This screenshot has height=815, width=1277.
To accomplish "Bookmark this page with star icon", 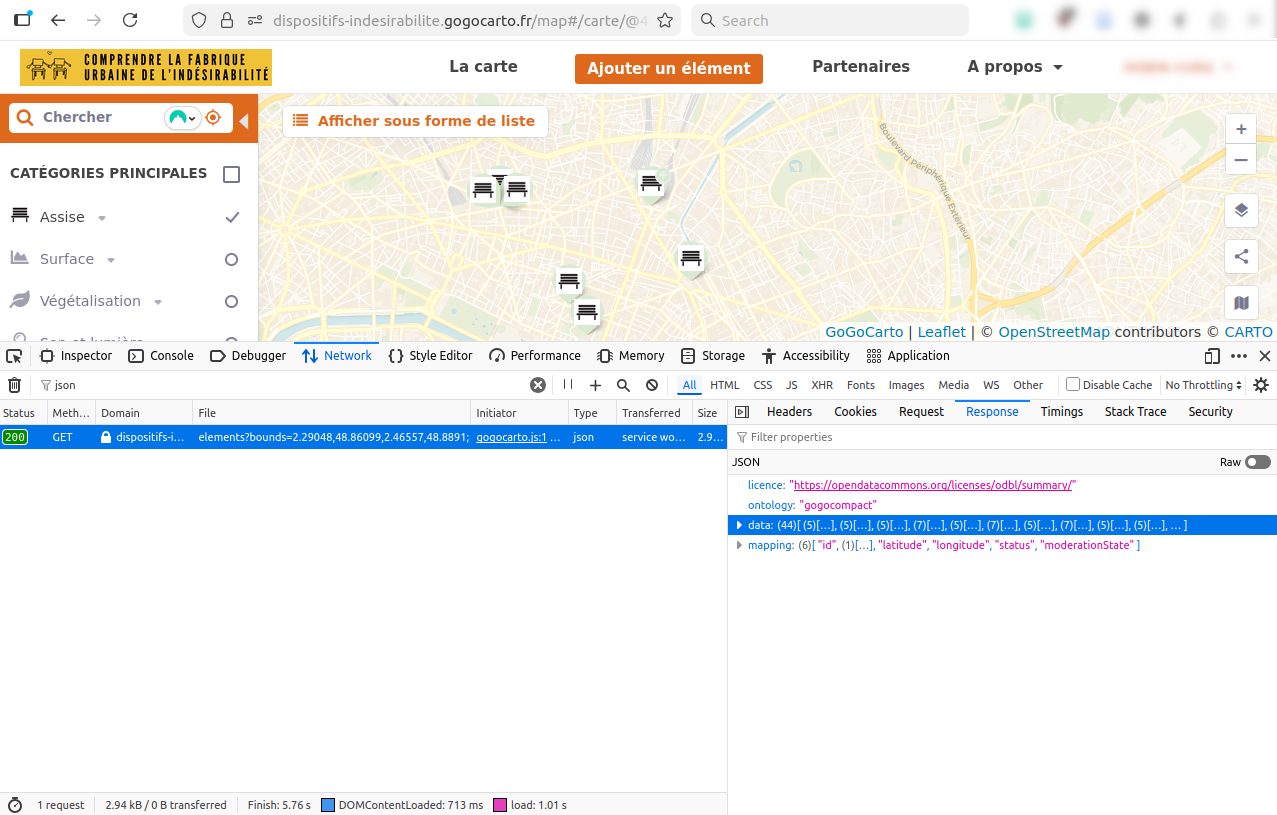I will click(x=664, y=20).
